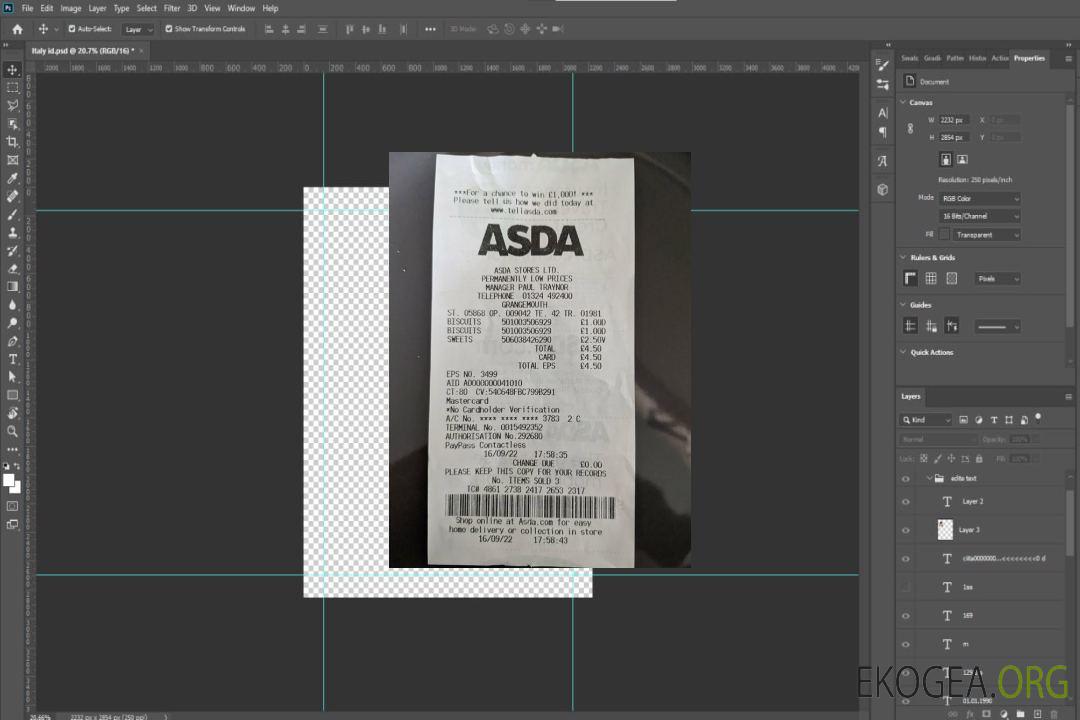Open the Window menu
The image size is (1080, 720).
241,8
